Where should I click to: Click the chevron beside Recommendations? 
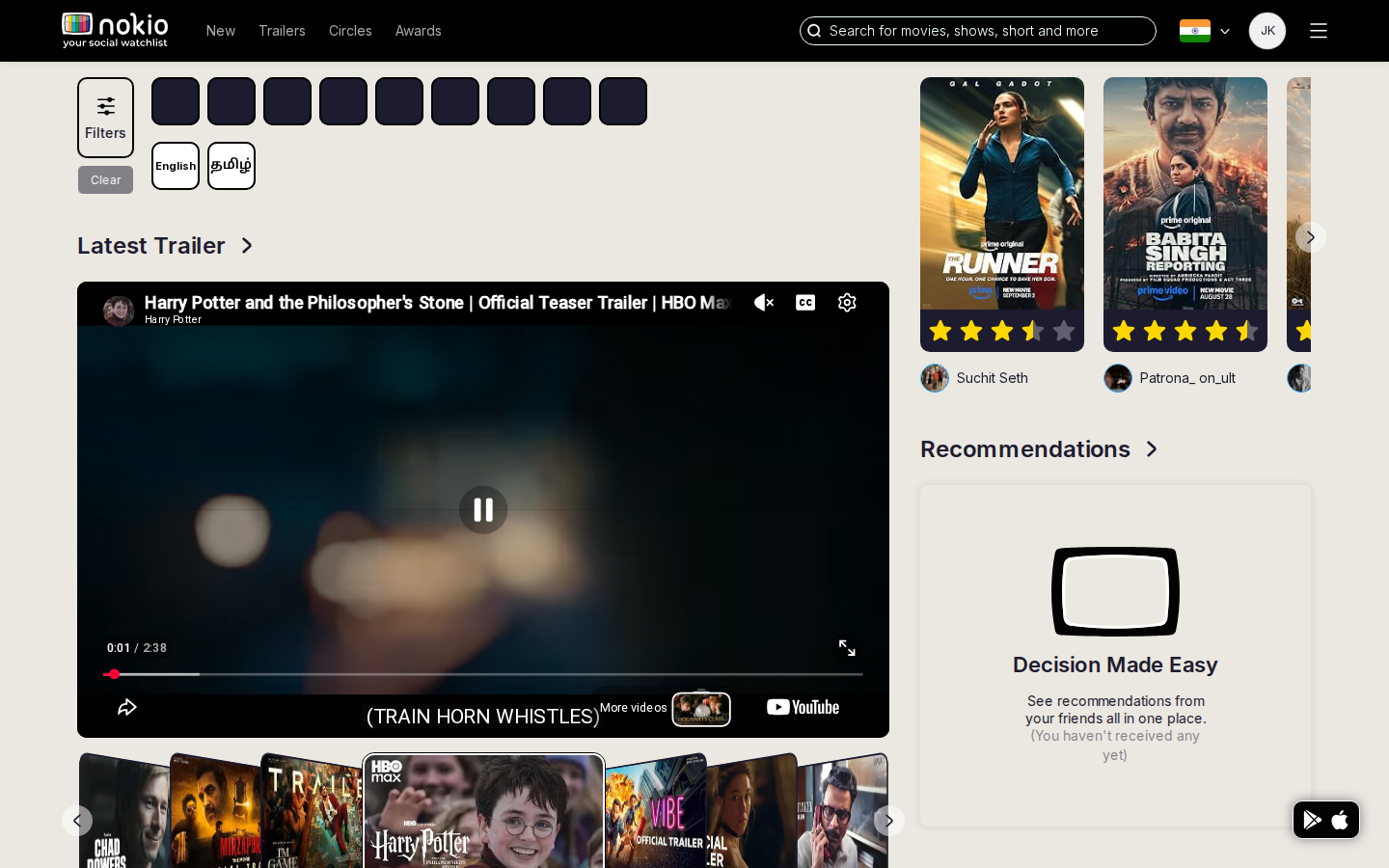[x=1152, y=449]
